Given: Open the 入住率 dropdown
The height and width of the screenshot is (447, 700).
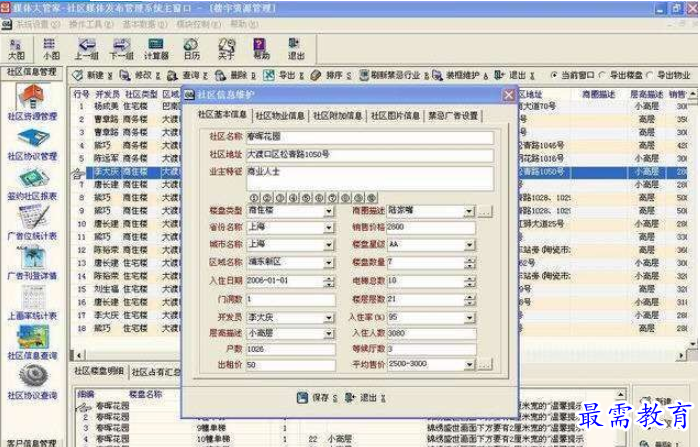Looking at the screenshot, I should 469,317.
